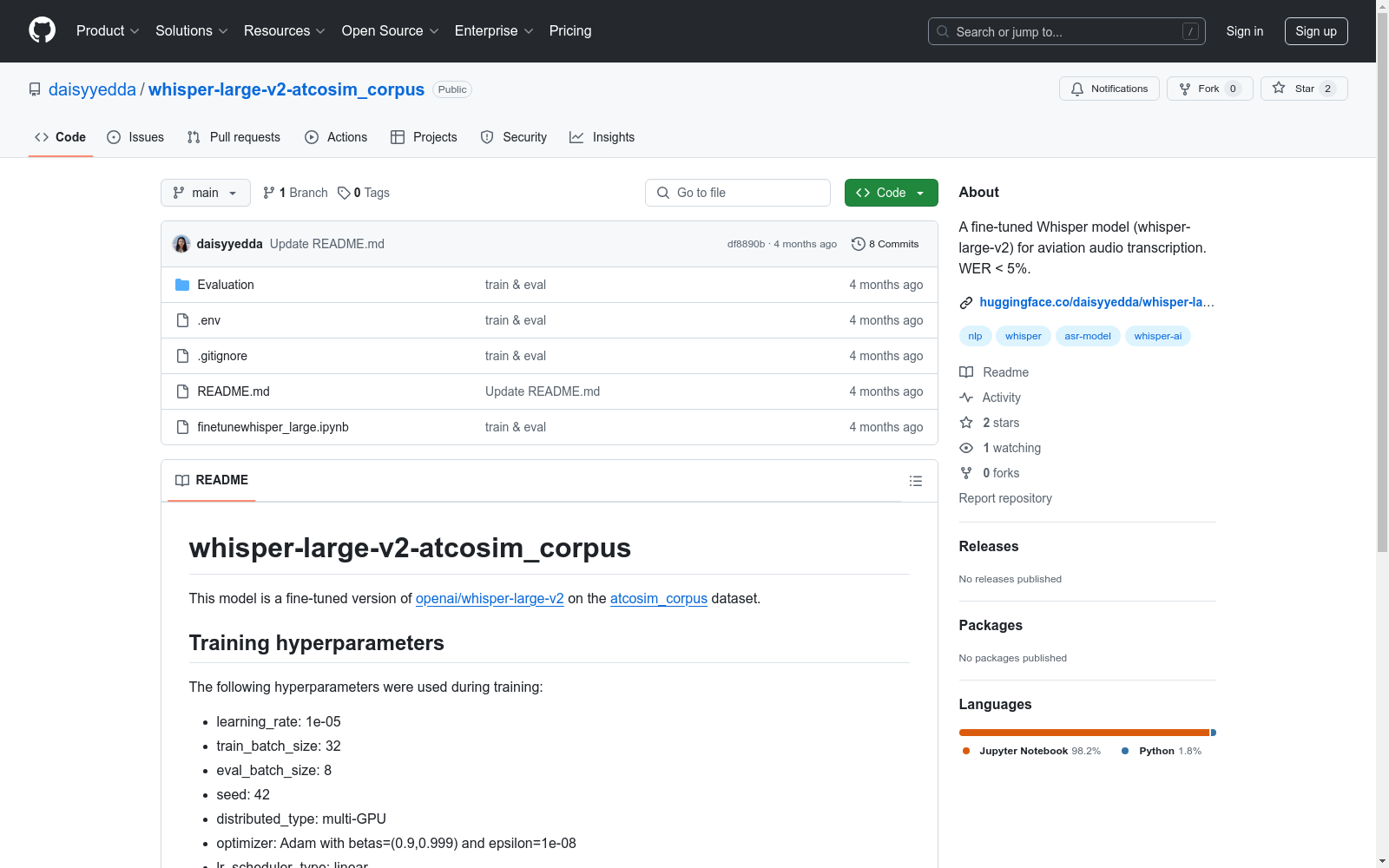The image size is (1389, 868).
Task: Click the pulse icon next to Activity
Action: coord(966,398)
